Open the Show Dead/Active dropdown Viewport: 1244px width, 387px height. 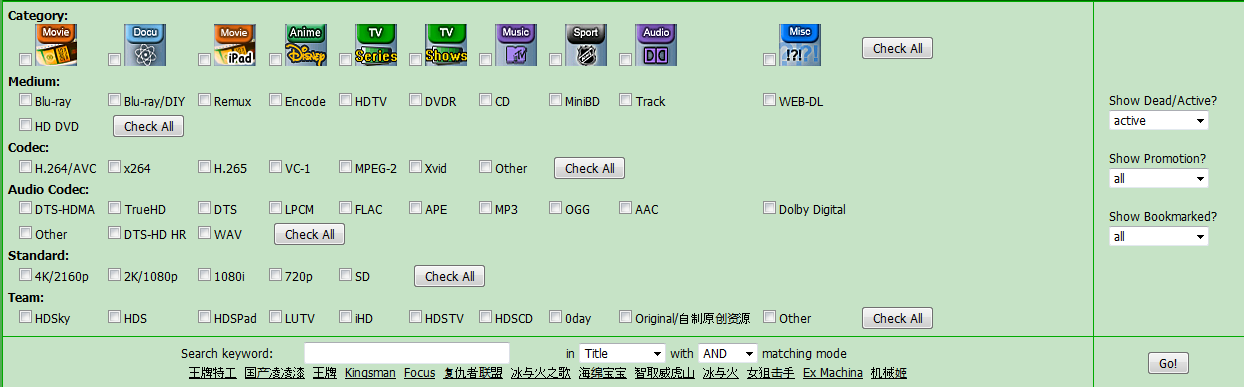(x=1158, y=121)
